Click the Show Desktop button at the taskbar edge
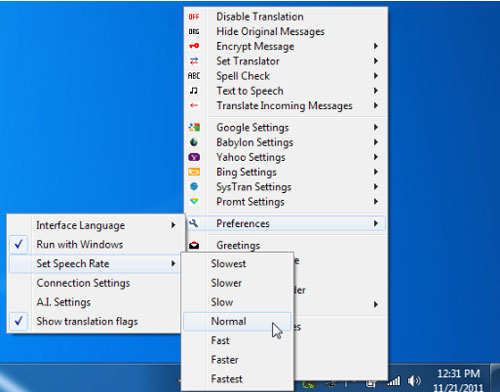Viewport: 500px width, 392px height. click(495, 378)
